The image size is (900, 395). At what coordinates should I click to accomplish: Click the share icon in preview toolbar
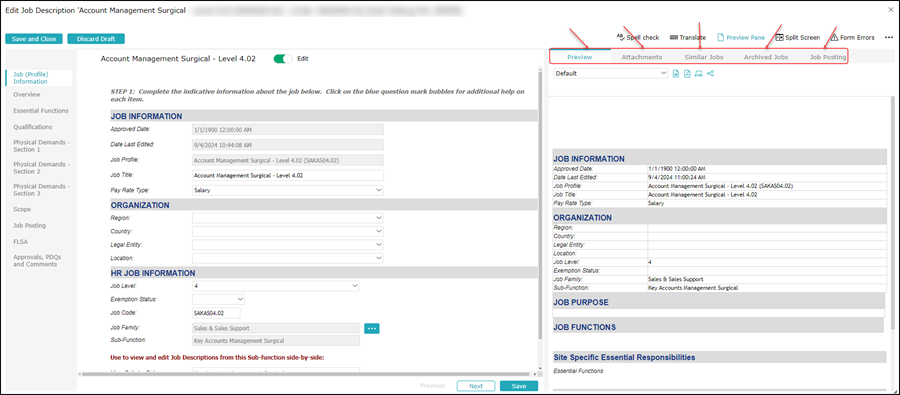point(711,73)
